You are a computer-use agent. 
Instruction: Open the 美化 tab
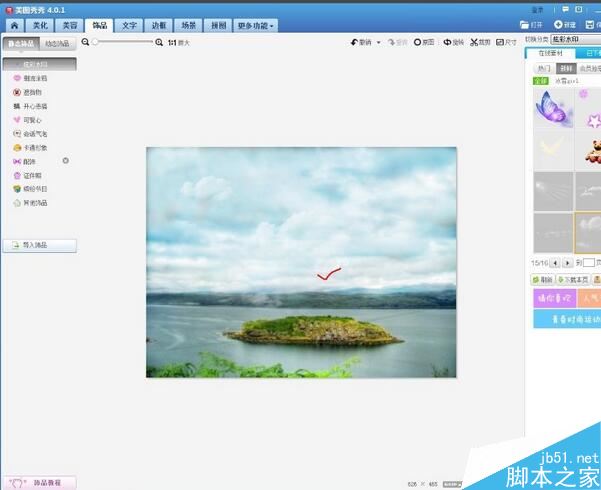click(x=40, y=26)
